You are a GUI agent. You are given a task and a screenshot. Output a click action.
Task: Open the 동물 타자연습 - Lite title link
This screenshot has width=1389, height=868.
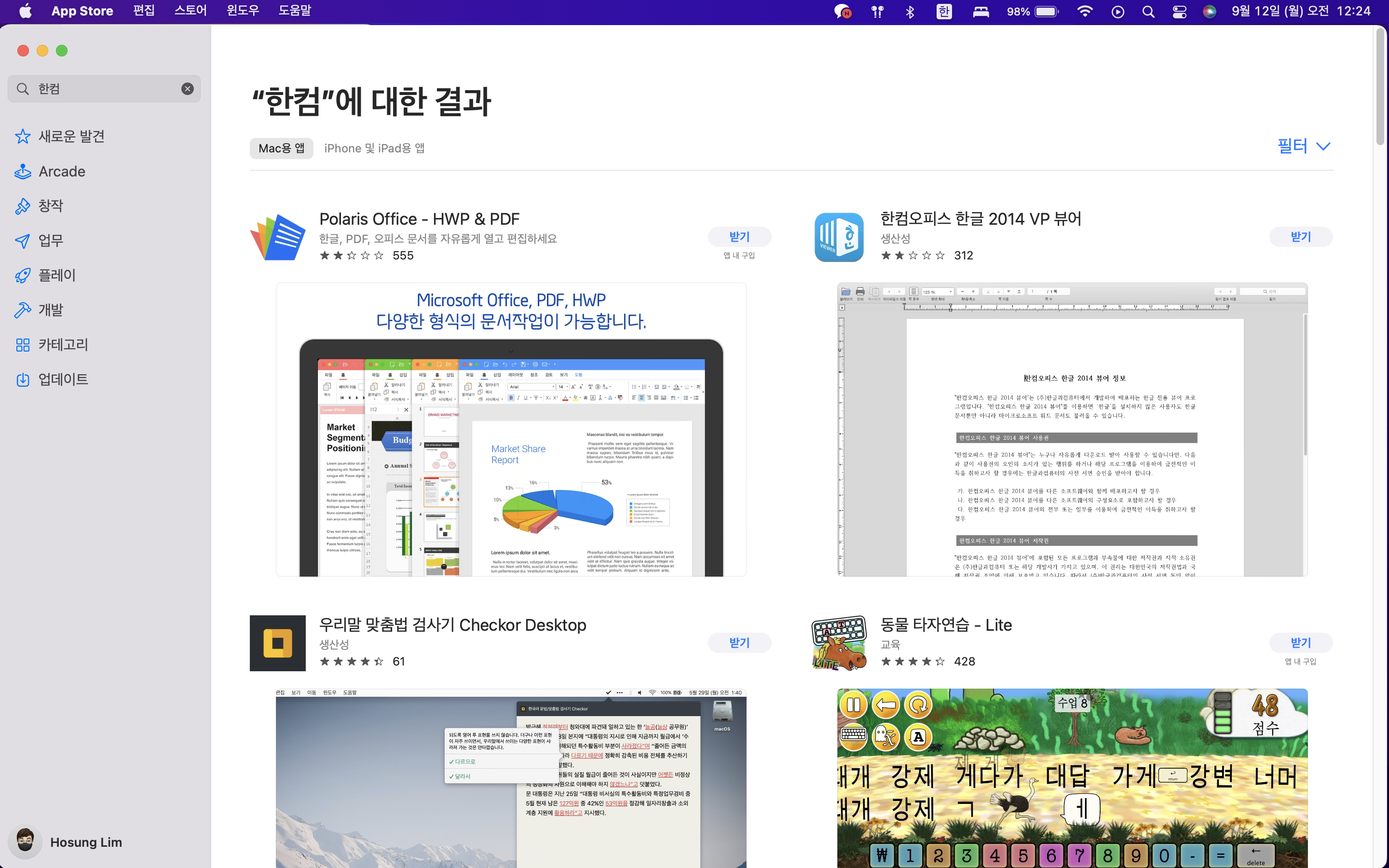pyautogui.click(x=946, y=624)
